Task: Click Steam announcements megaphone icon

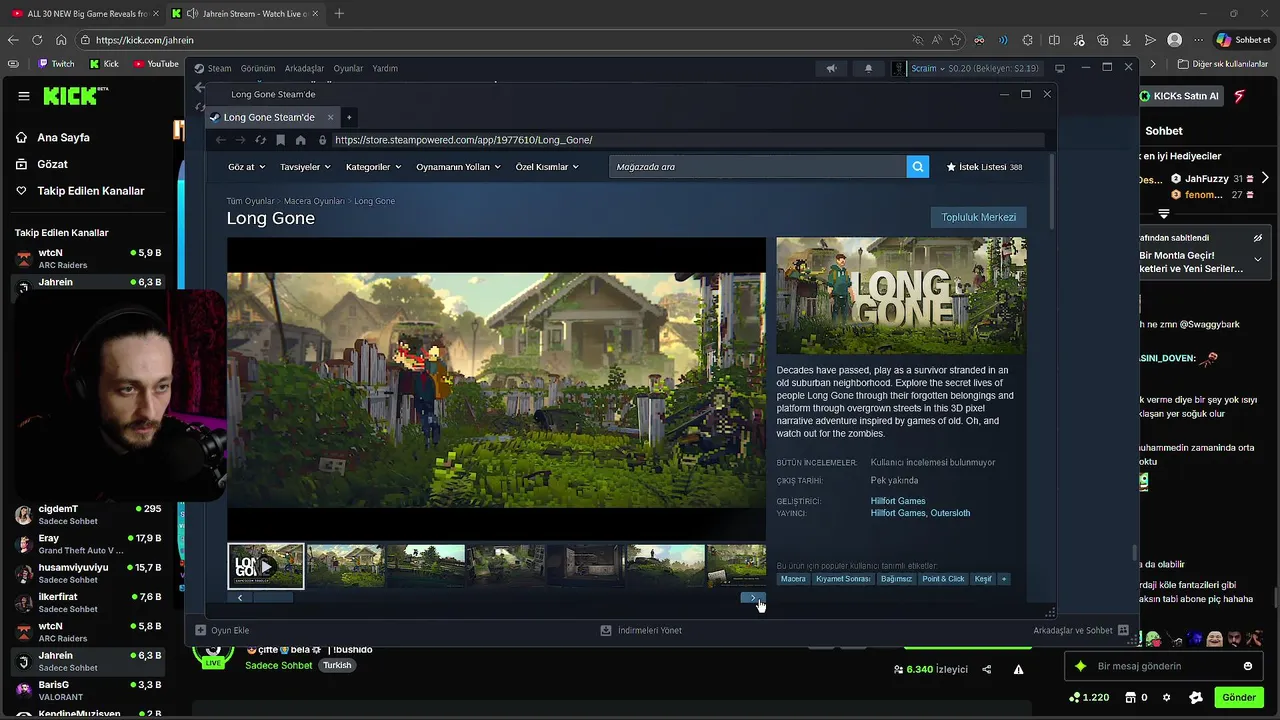Action: pyautogui.click(x=831, y=68)
